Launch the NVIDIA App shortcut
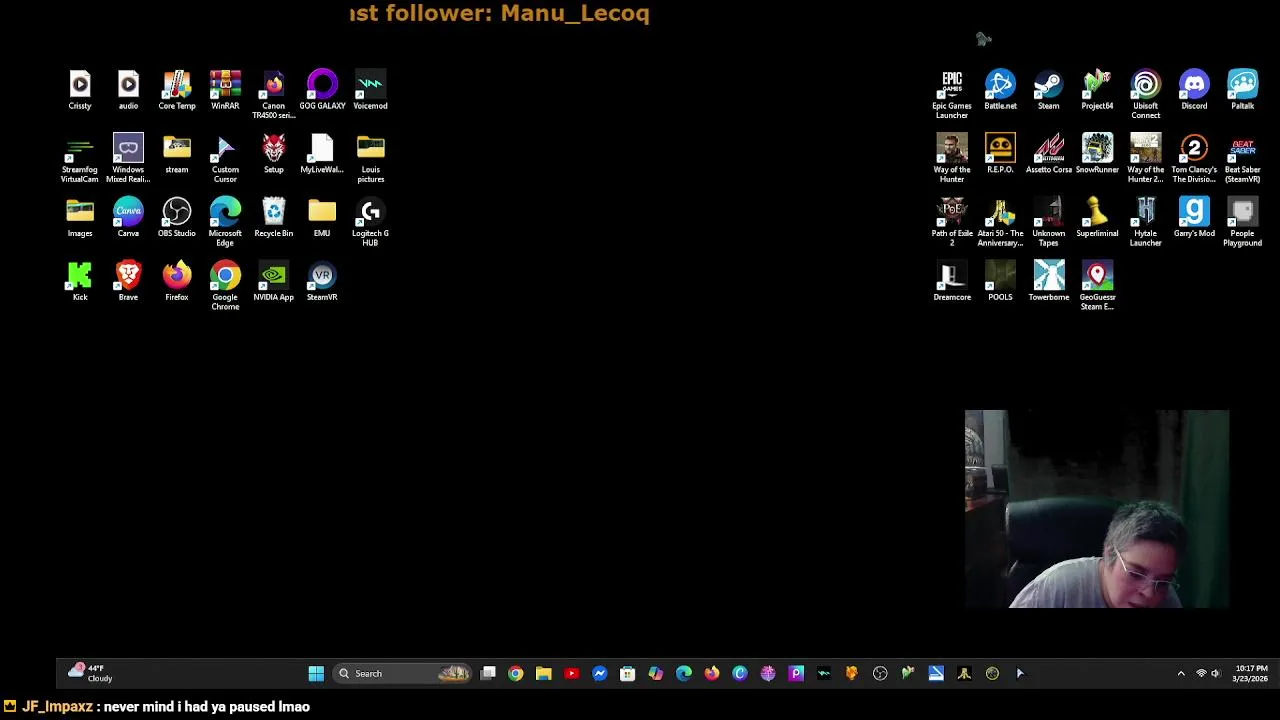 point(273,282)
